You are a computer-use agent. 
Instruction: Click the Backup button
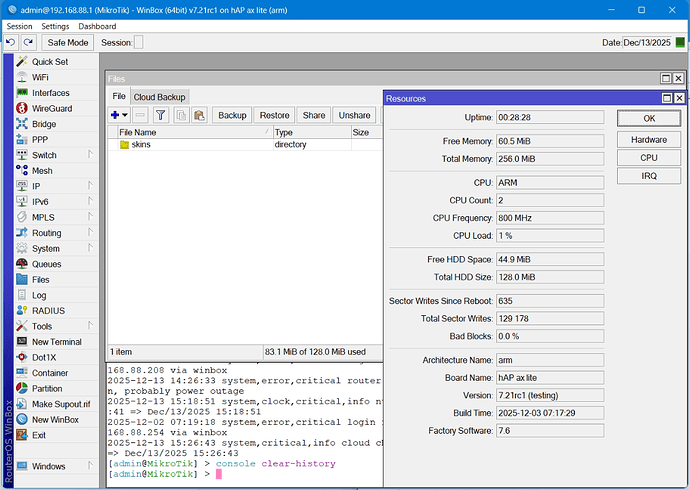click(x=232, y=115)
